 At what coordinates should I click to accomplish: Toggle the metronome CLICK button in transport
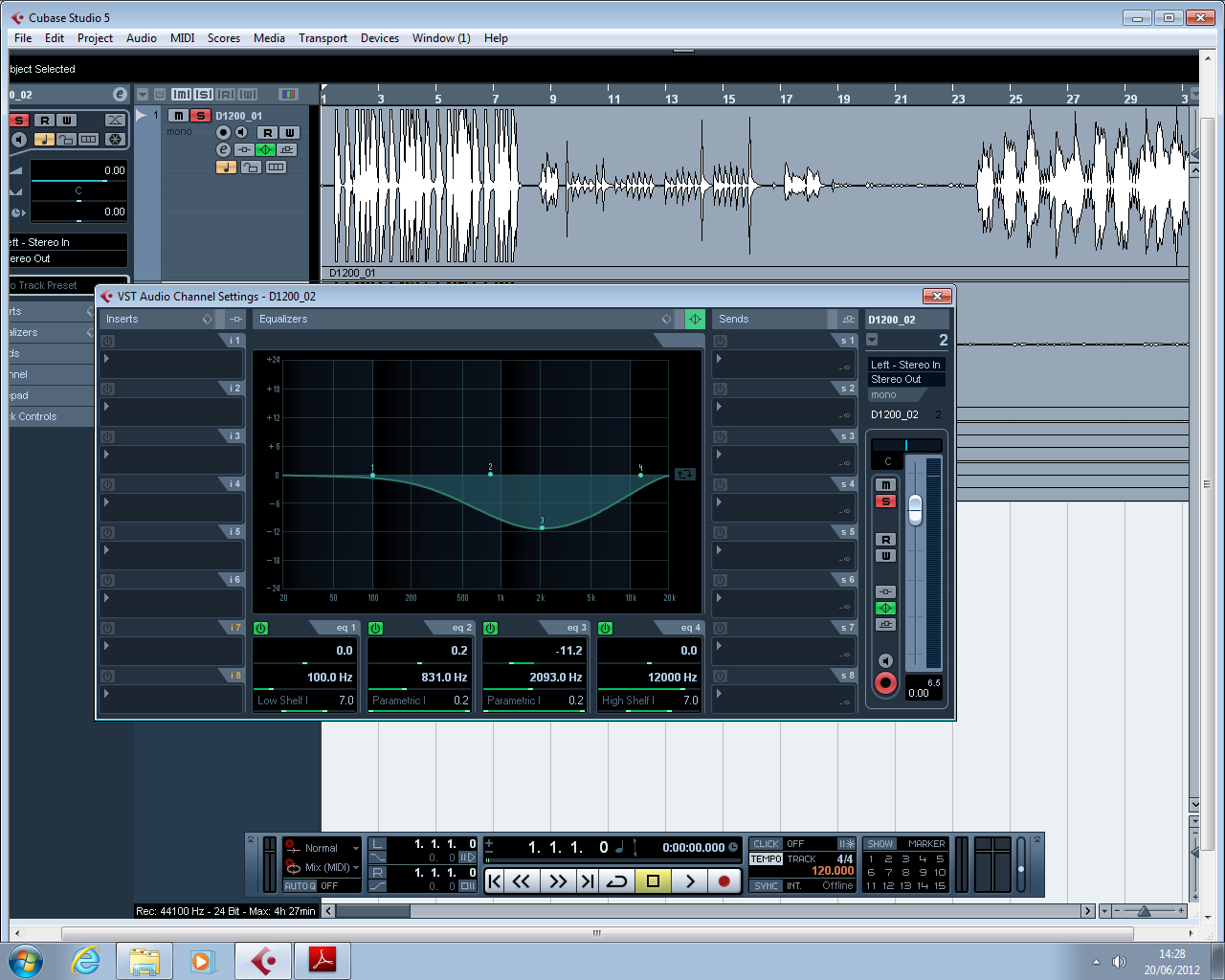[766, 844]
